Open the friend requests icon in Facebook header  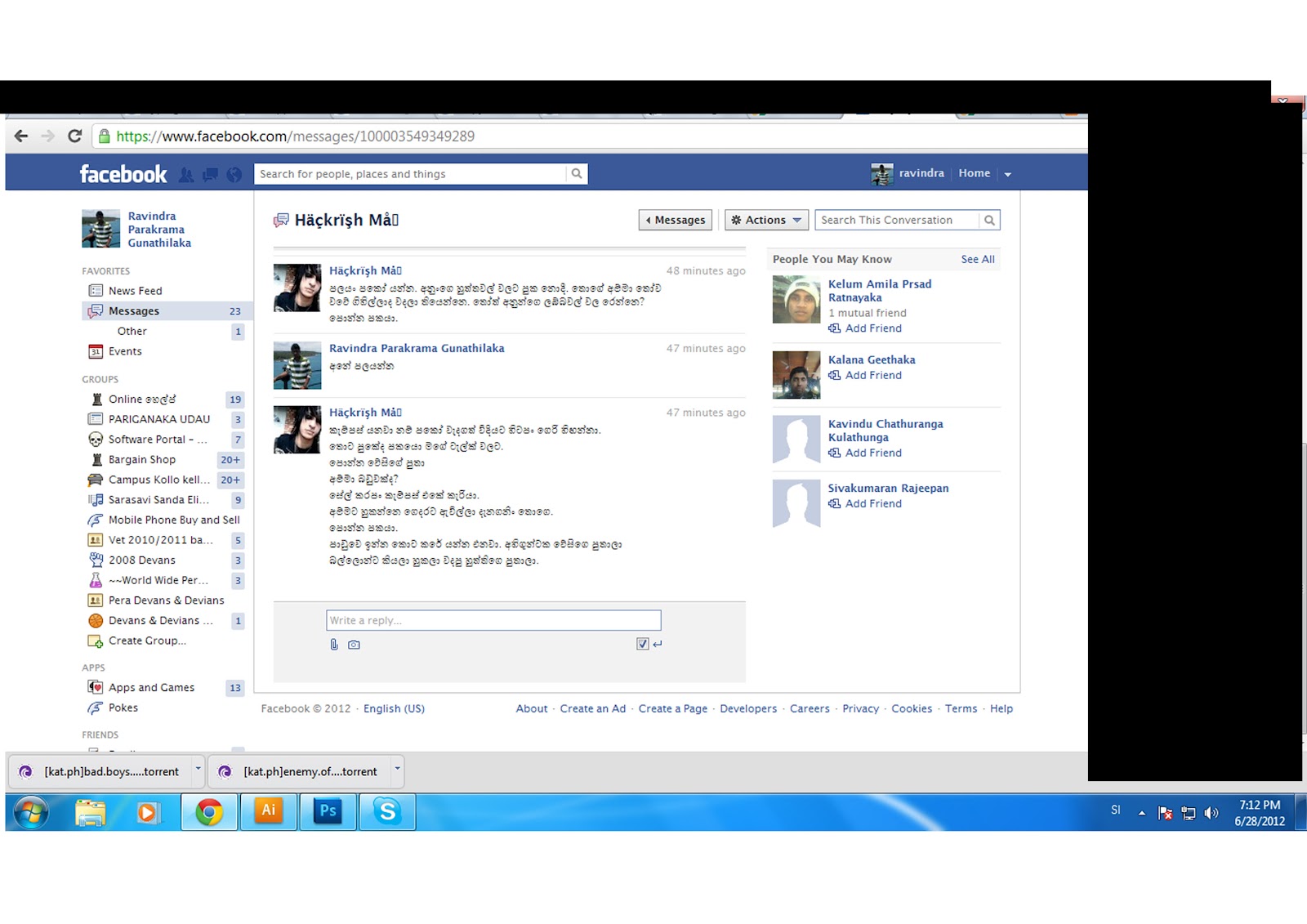187,174
